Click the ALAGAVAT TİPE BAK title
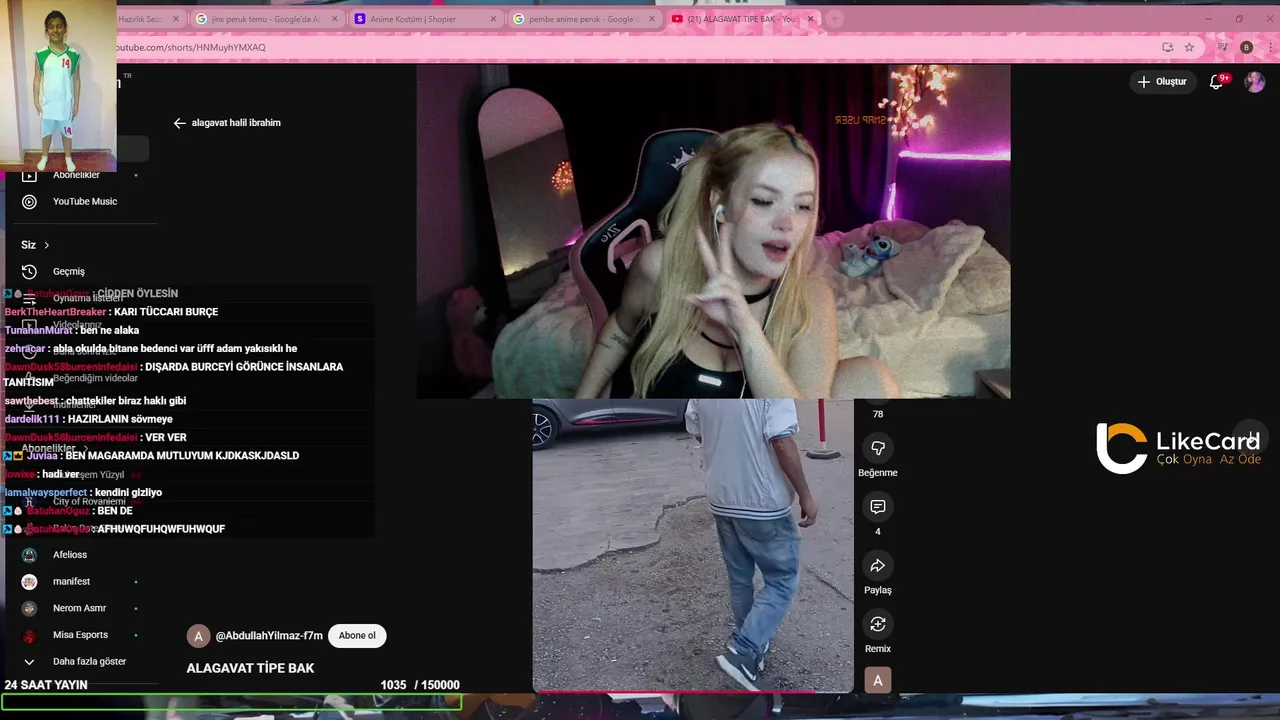Screen dimensions: 1280x720 point(250,668)
